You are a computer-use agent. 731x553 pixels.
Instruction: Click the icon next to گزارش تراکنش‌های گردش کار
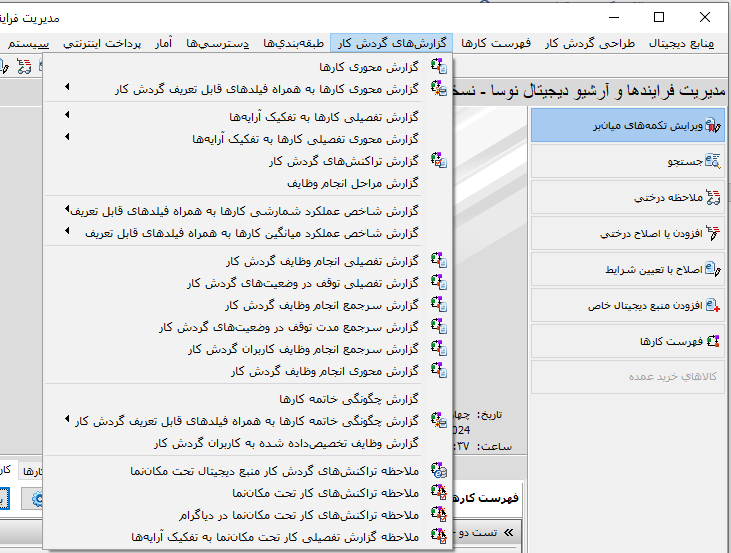point(437,160)
